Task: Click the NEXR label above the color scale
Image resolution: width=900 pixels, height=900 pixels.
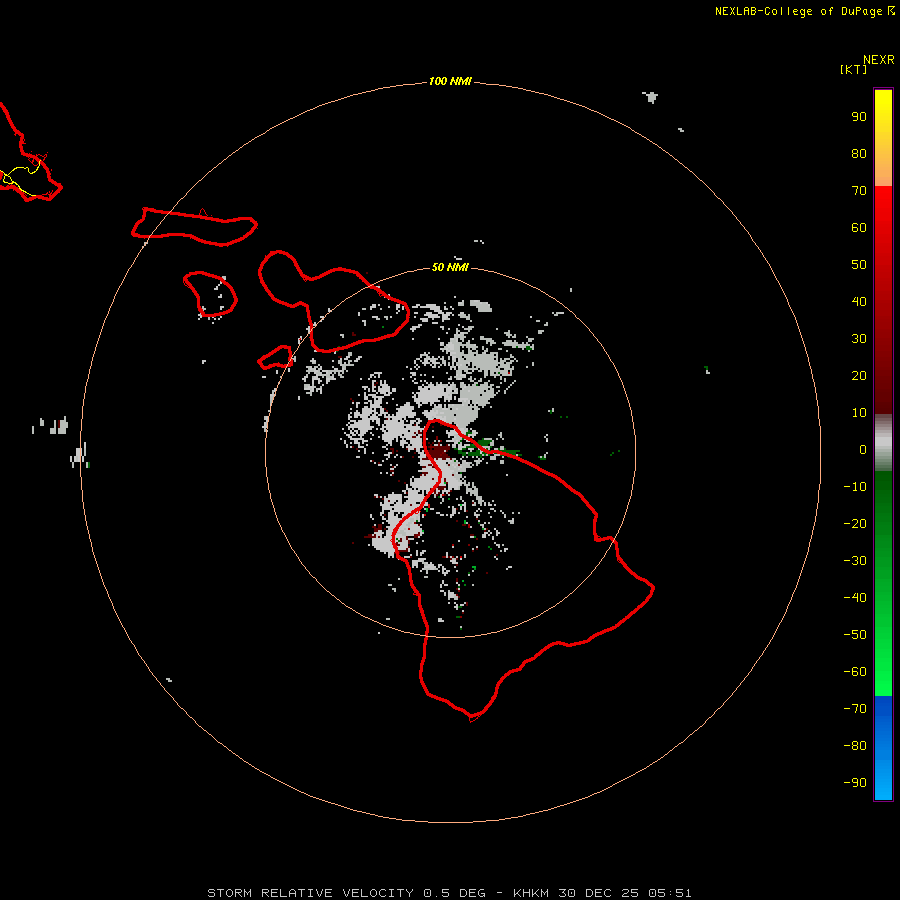Action: [879, 60]
